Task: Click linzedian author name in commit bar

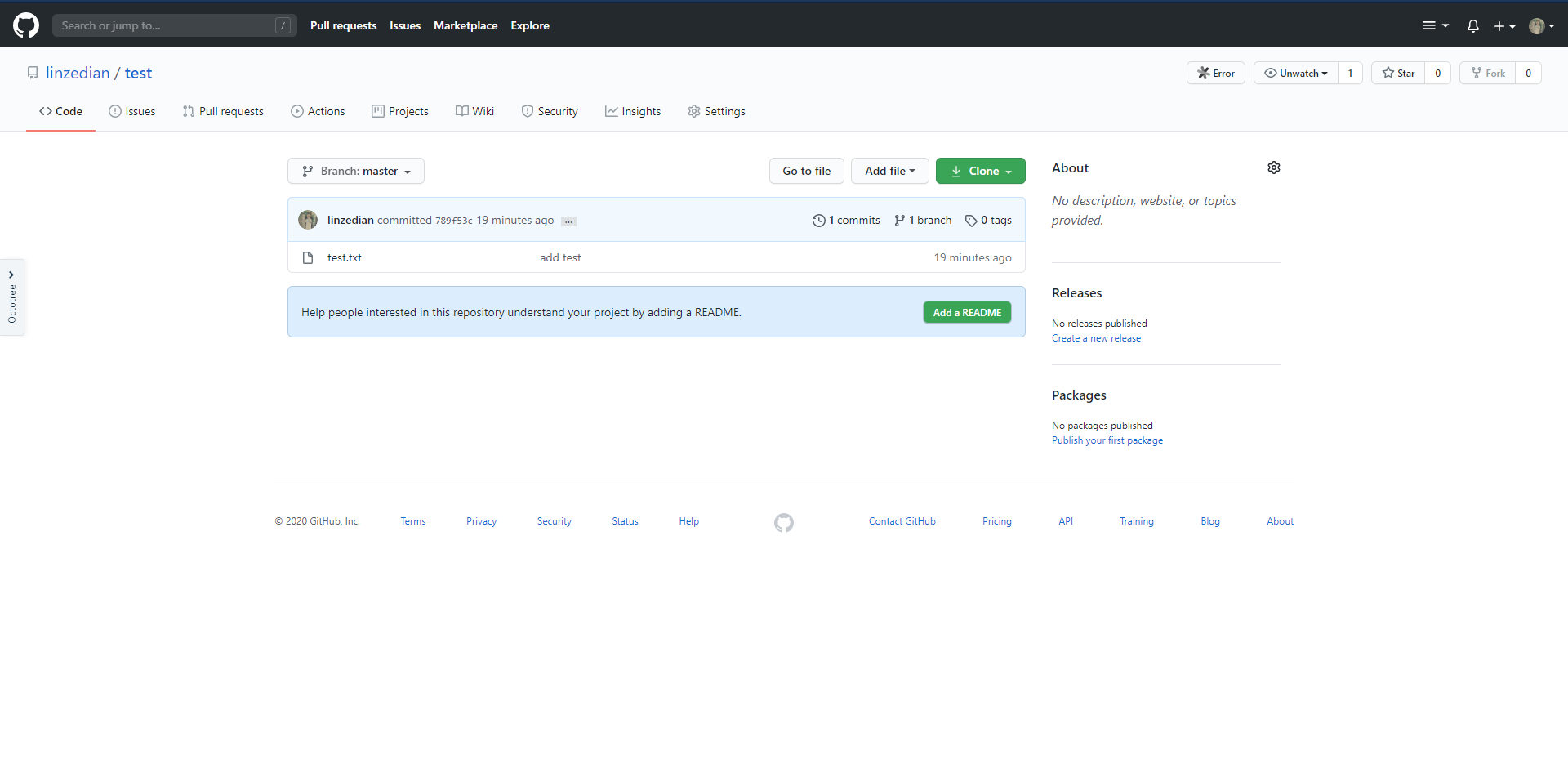Action: pos(350,220)
